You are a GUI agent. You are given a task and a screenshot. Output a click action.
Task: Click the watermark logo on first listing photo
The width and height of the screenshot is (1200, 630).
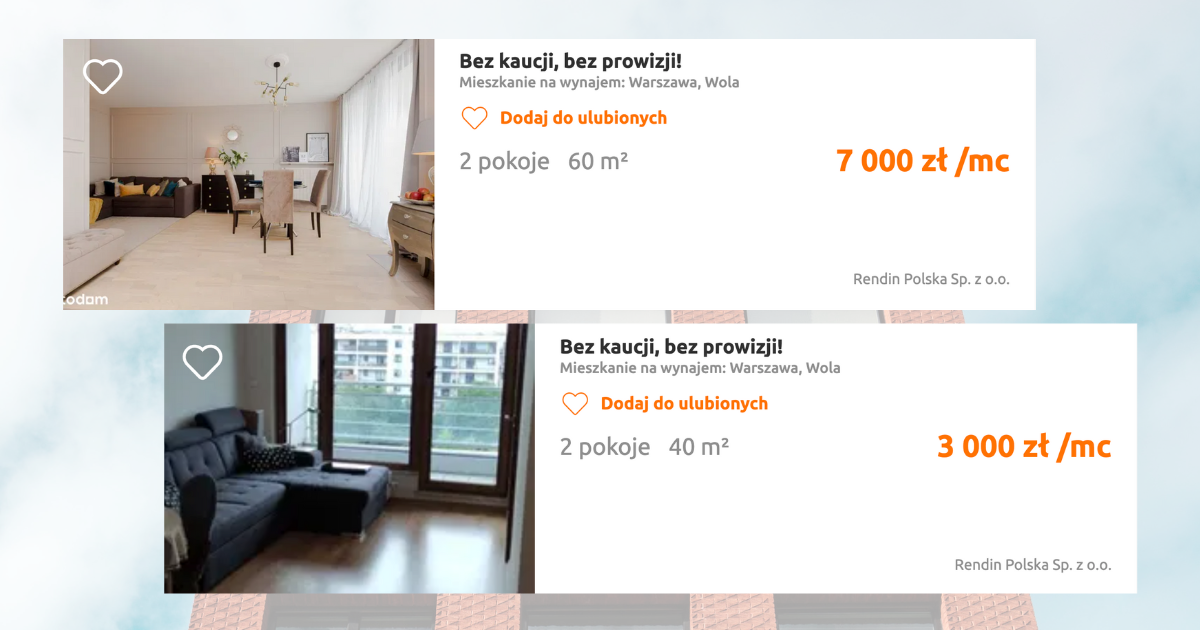86,299
